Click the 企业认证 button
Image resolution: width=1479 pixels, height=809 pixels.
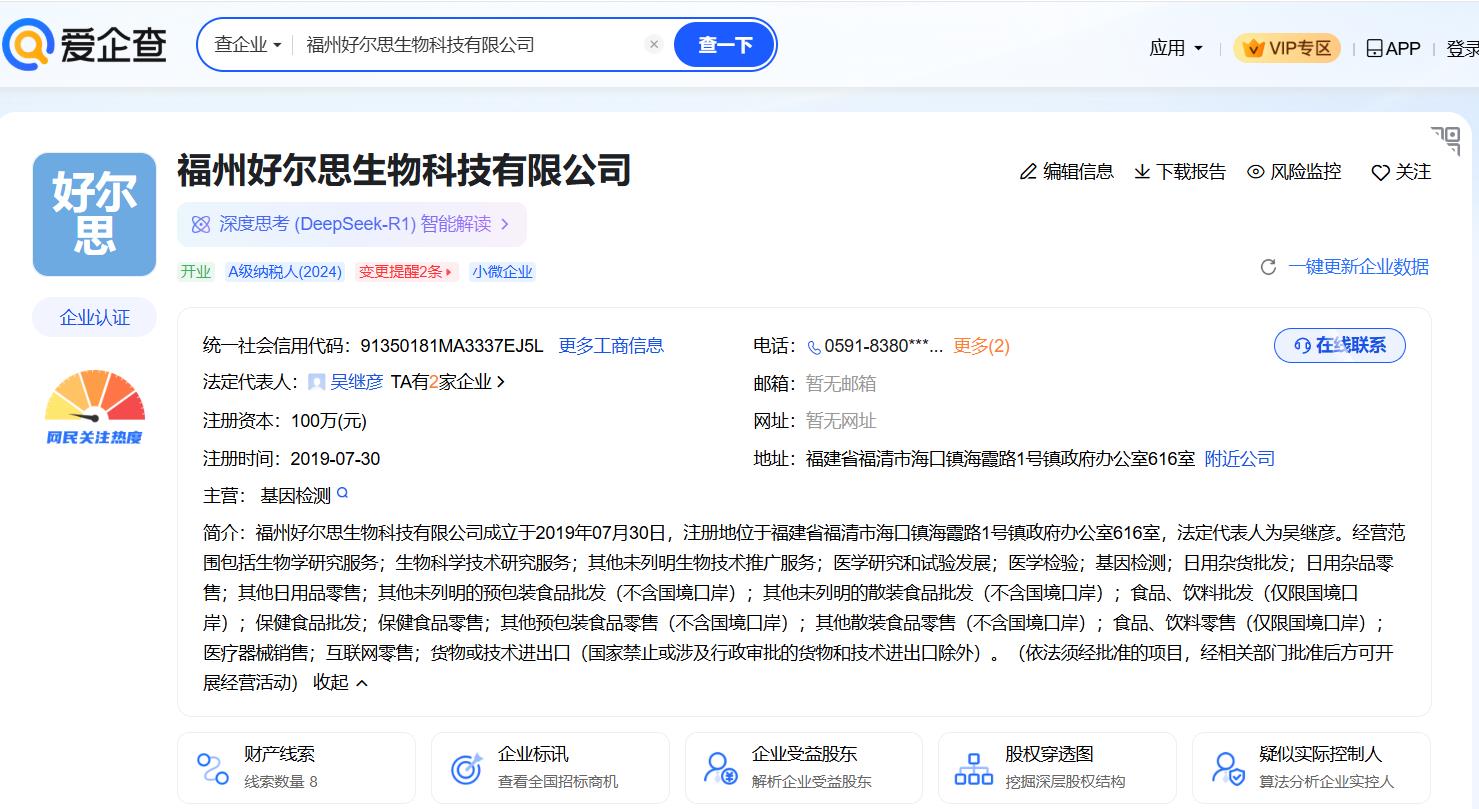[x=94, y=318]
